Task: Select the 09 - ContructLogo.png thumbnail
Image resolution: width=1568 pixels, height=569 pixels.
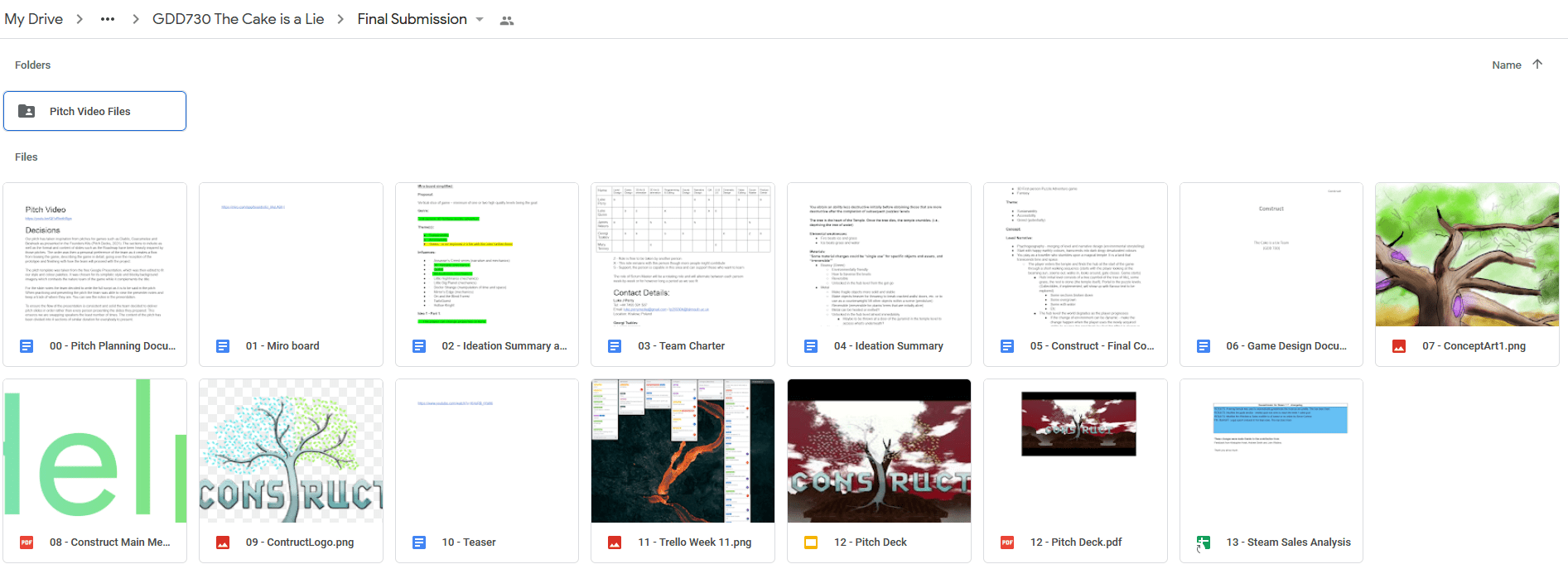Action: (291, 451)
